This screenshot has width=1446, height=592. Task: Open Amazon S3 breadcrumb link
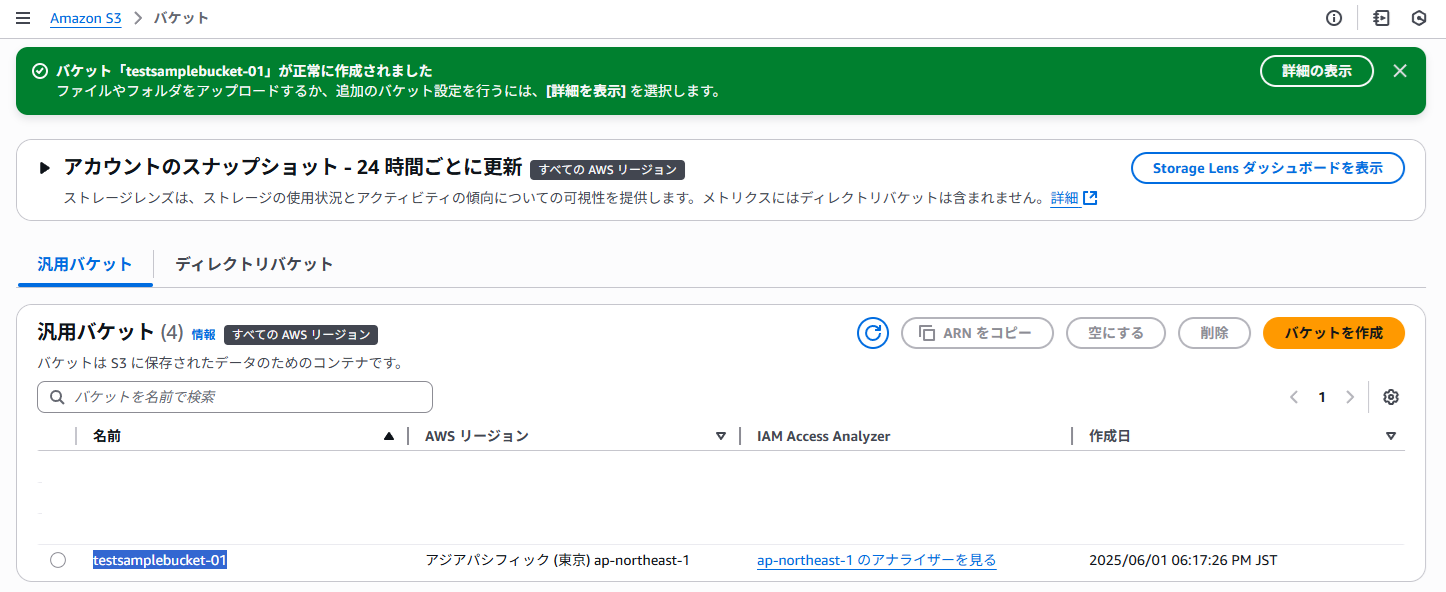click(86, 18)
